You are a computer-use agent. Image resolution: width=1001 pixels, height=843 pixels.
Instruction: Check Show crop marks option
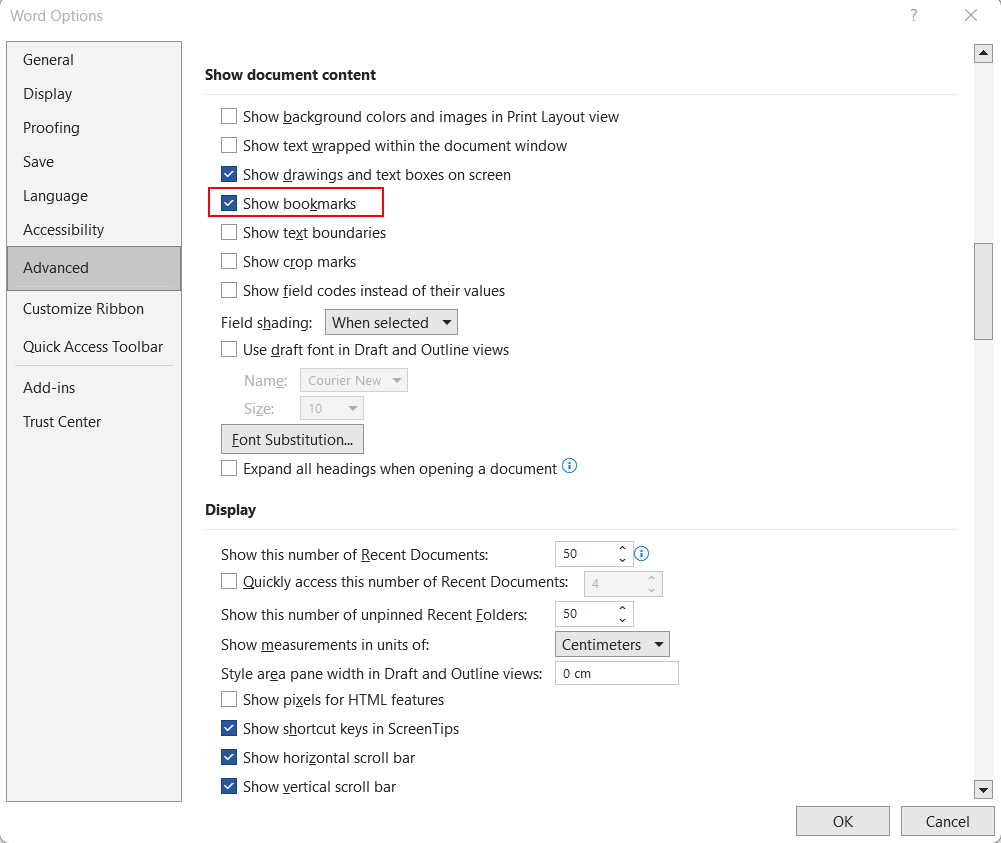229,262
